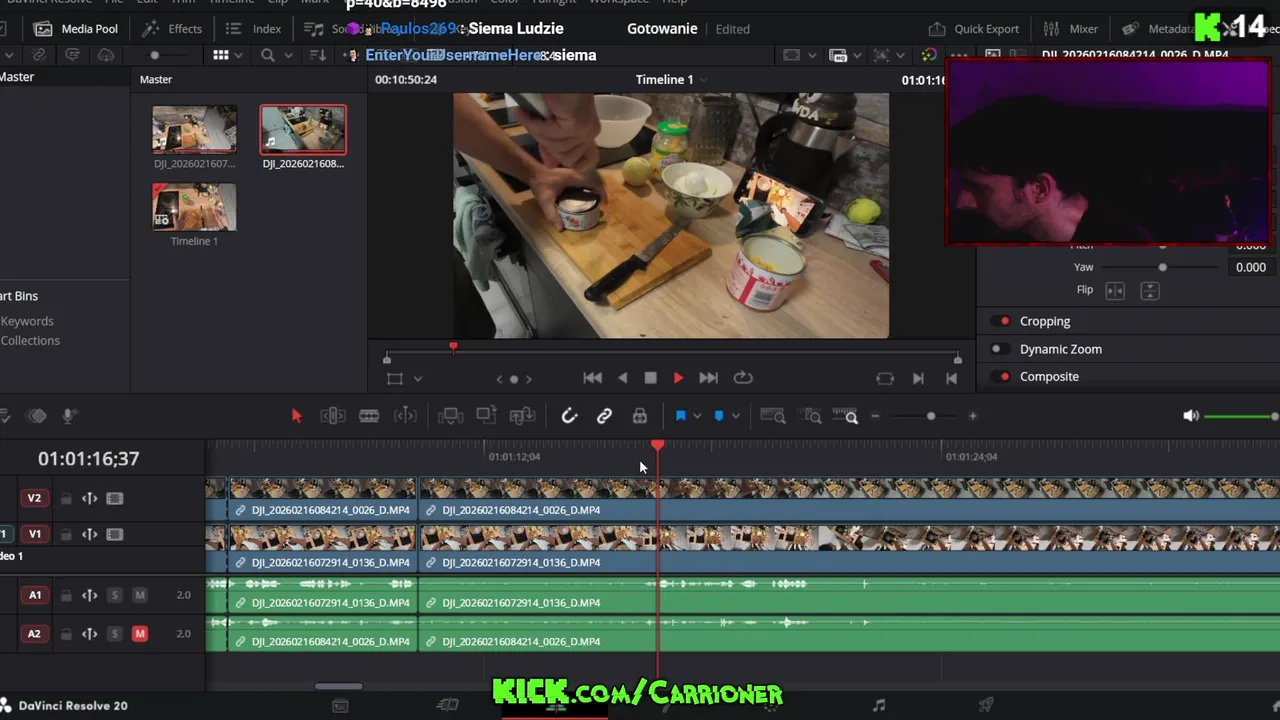Screen dimensions: 1280x720
Task: Open media pool sort order icon
Action: (318, 55)
